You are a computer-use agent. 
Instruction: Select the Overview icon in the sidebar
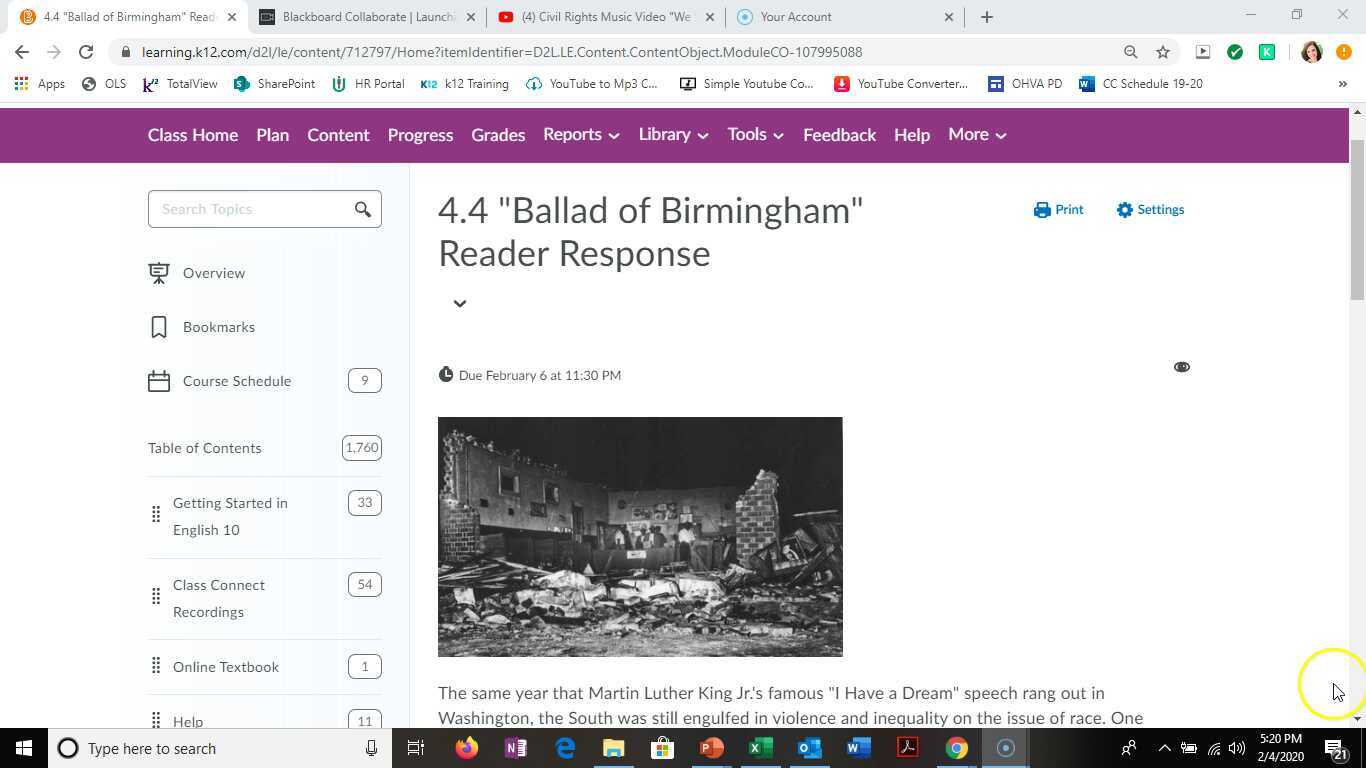tap(159, 272)
